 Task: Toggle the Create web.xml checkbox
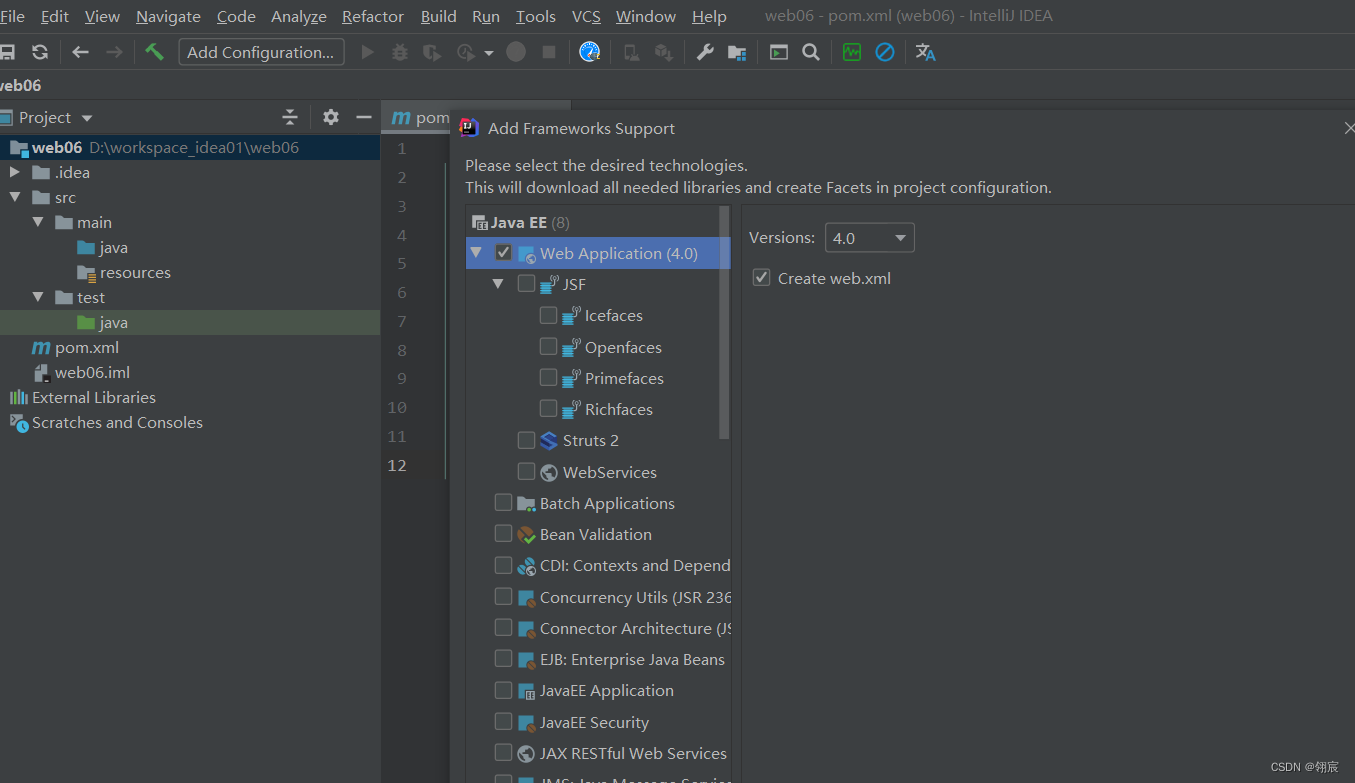pyautogui.click(x=762, y=278)
